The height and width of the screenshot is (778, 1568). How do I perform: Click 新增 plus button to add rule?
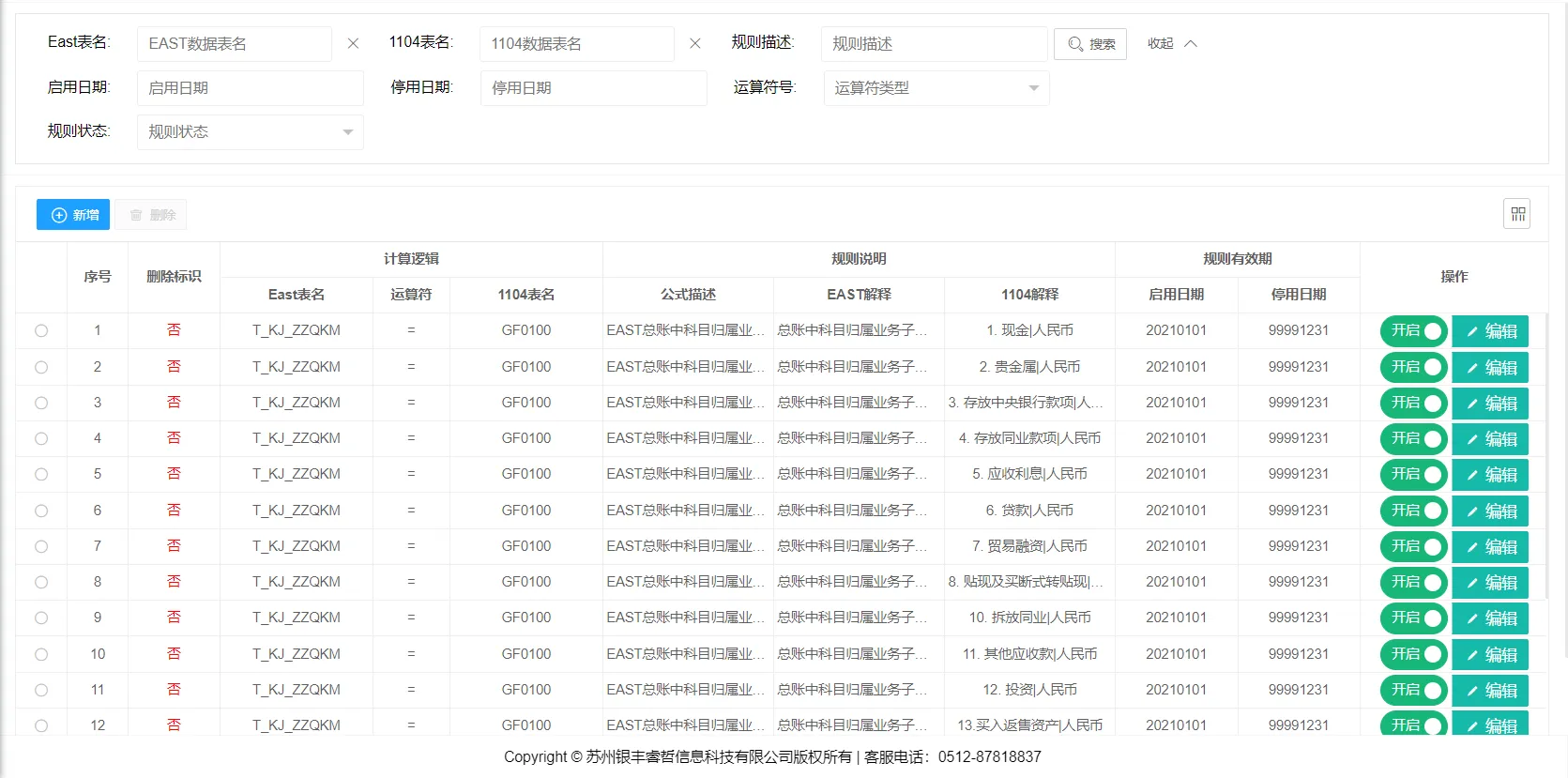point(73,215)
